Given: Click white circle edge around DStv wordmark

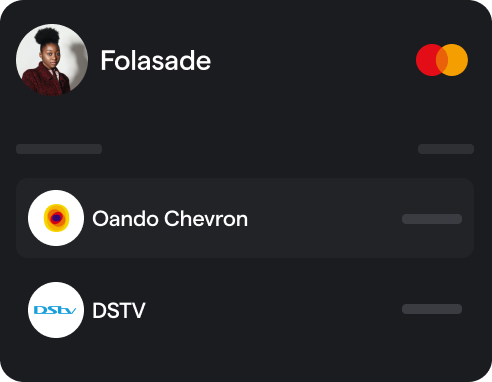Looking at the screenshot, I should 56,288.
